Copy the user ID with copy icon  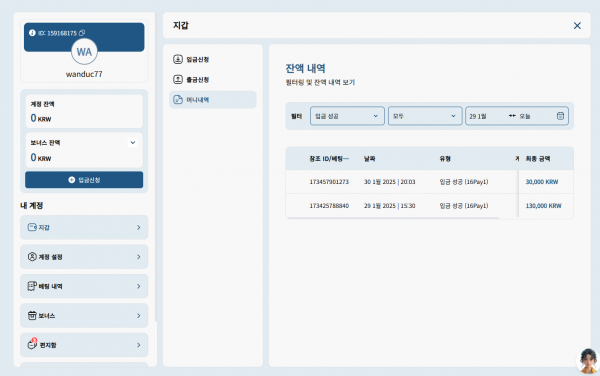coord(82,33)
